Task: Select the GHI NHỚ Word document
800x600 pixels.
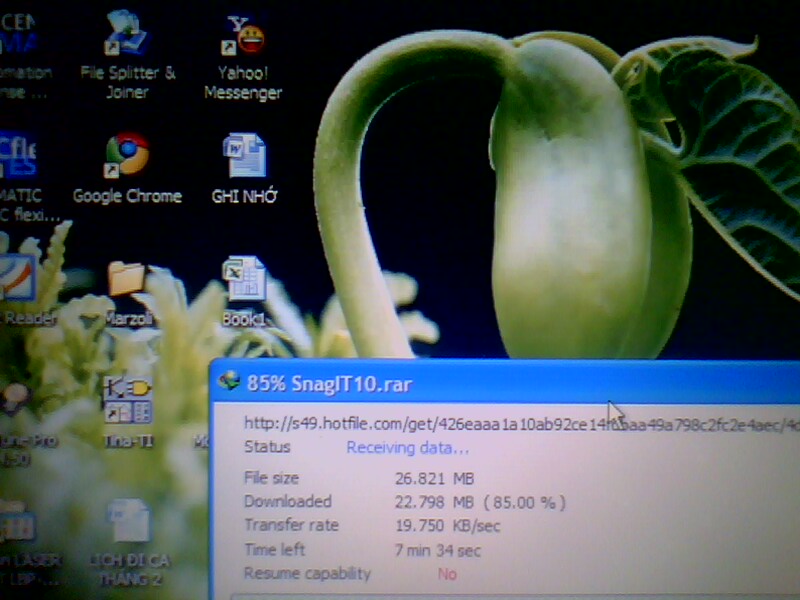Action: pos(244,158)
